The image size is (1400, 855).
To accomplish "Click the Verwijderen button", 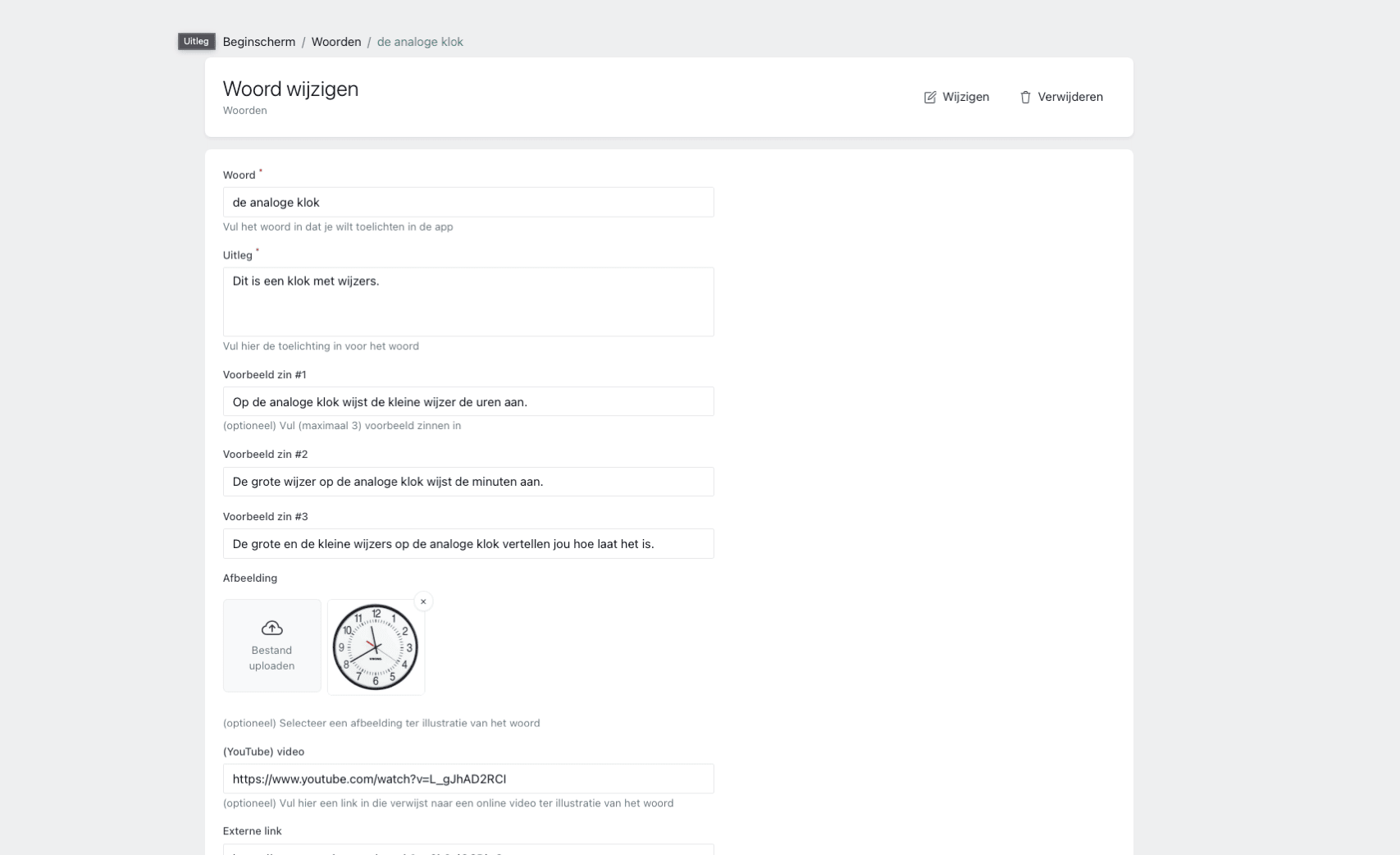I will [x=1061, y=97].
